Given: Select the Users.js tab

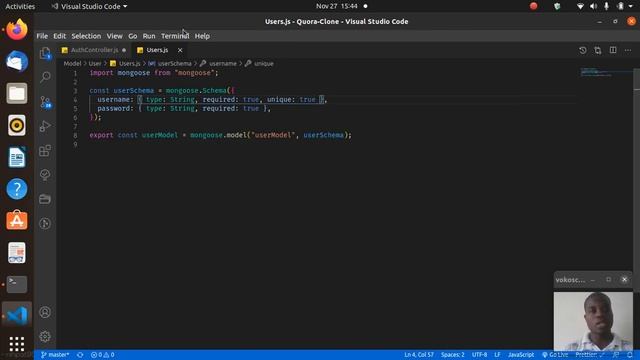Looking at the screenshot, I should point(157,50).
